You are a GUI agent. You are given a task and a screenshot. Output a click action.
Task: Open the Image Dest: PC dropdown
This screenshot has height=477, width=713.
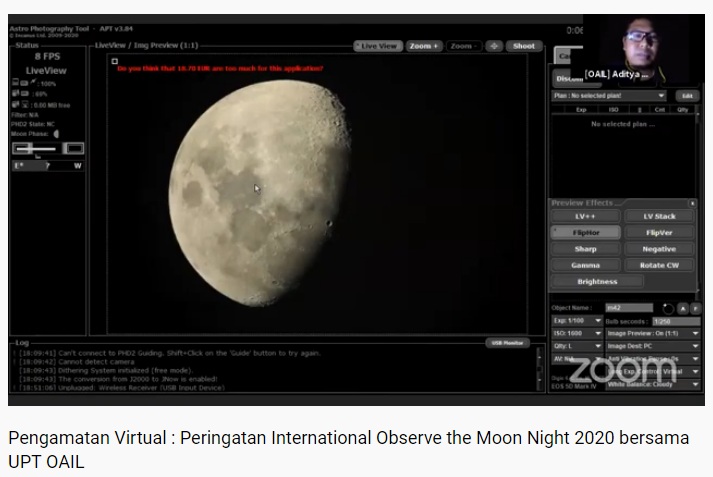click(x=653, y=346)
